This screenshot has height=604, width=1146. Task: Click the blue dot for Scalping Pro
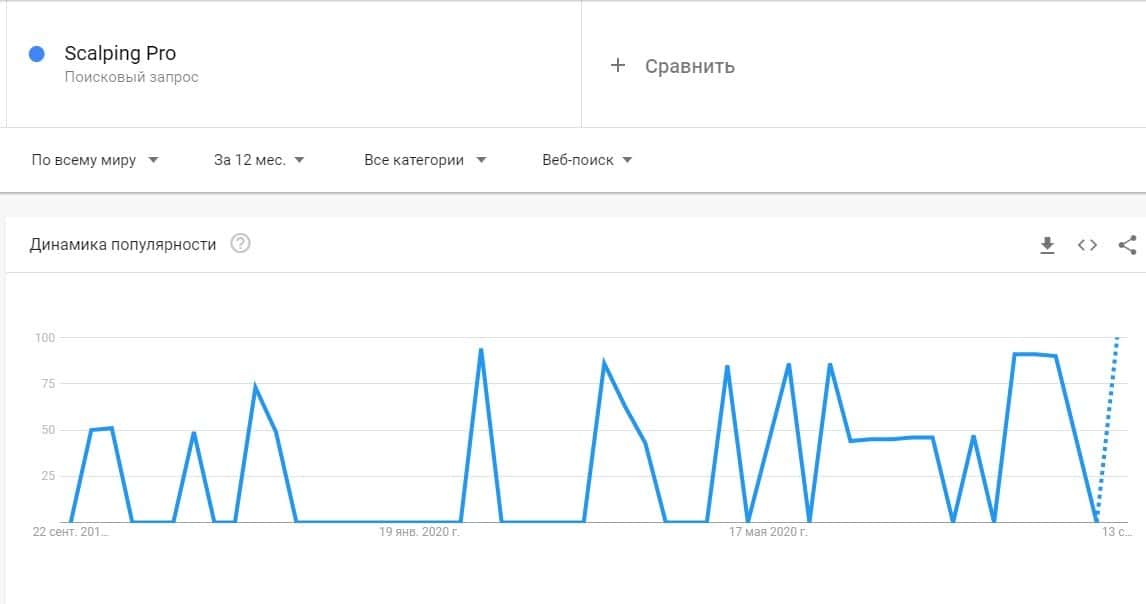(37, 54)
